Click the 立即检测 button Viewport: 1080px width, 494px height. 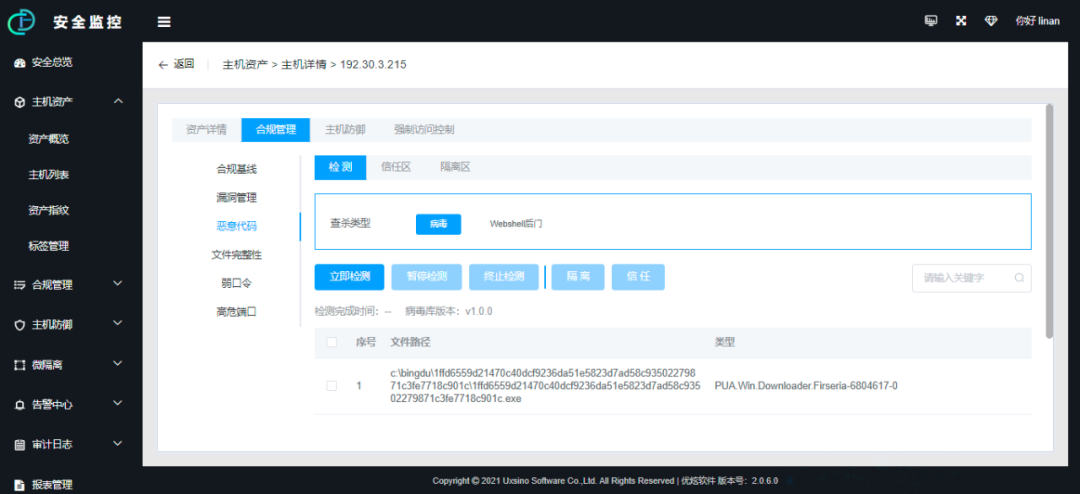point(349,277)
